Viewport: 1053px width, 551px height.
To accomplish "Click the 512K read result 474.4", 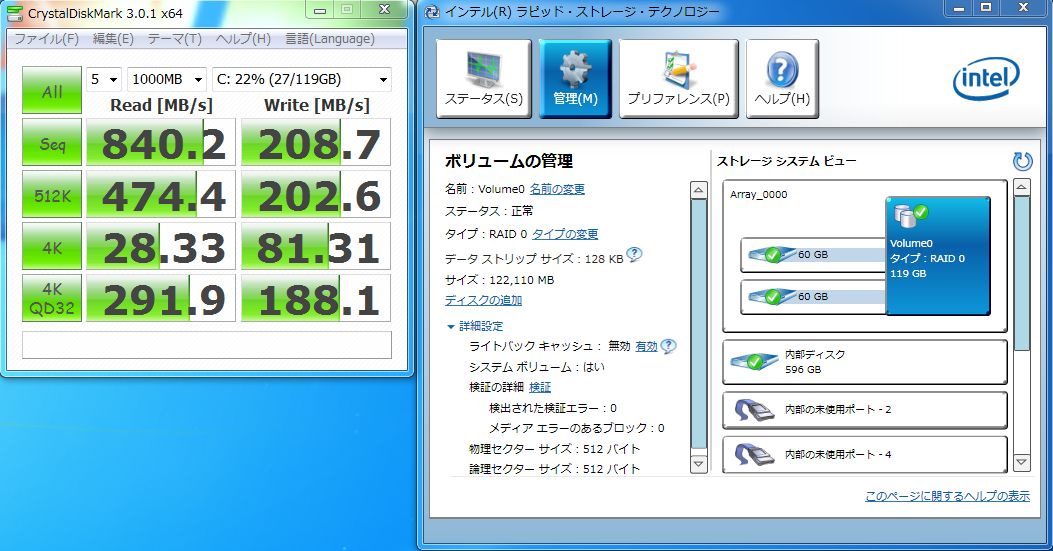I will [x=161, y=194].
